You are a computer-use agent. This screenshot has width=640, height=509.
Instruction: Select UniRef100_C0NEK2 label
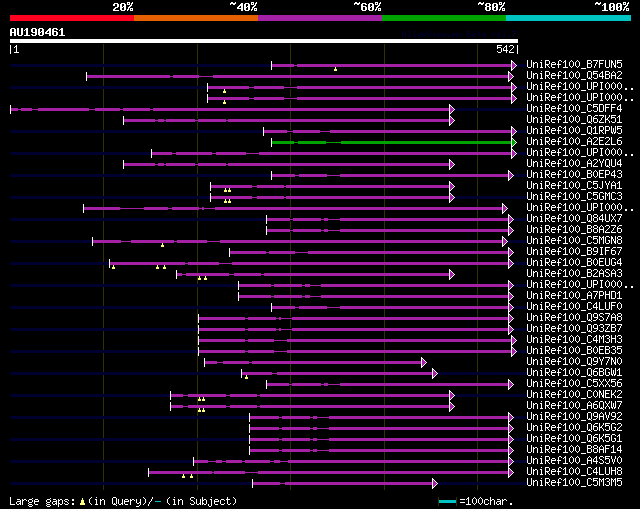coord(574,395)
